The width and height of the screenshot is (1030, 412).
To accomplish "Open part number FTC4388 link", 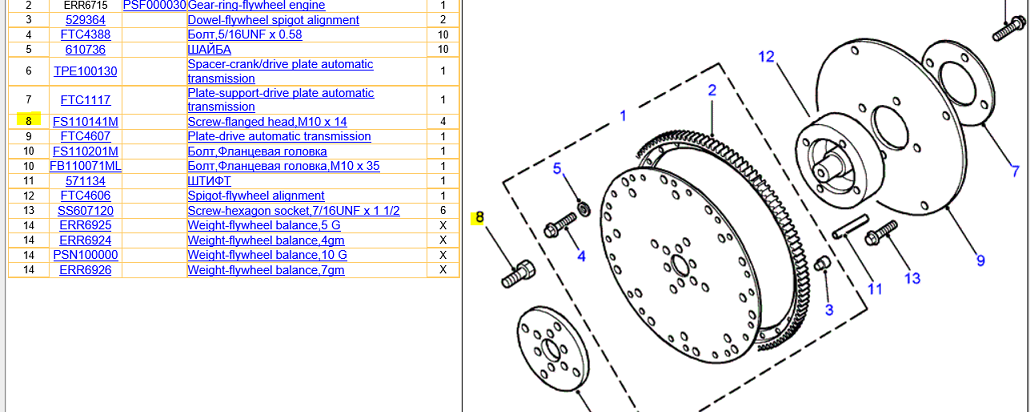I will pyautogui.click(x=85, y=35).
